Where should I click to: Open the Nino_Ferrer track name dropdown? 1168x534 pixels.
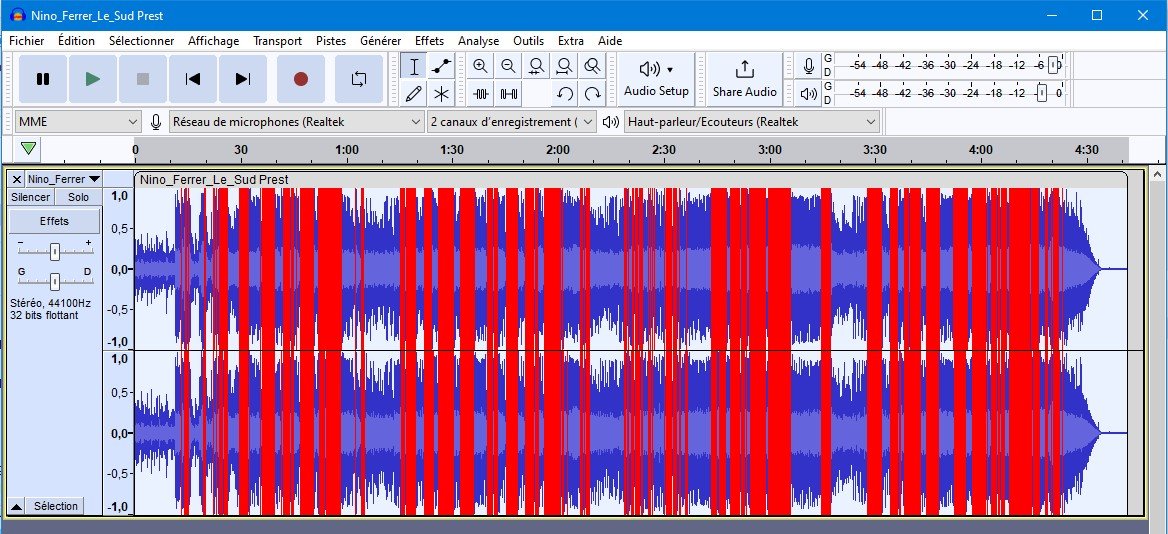point(63,179)
